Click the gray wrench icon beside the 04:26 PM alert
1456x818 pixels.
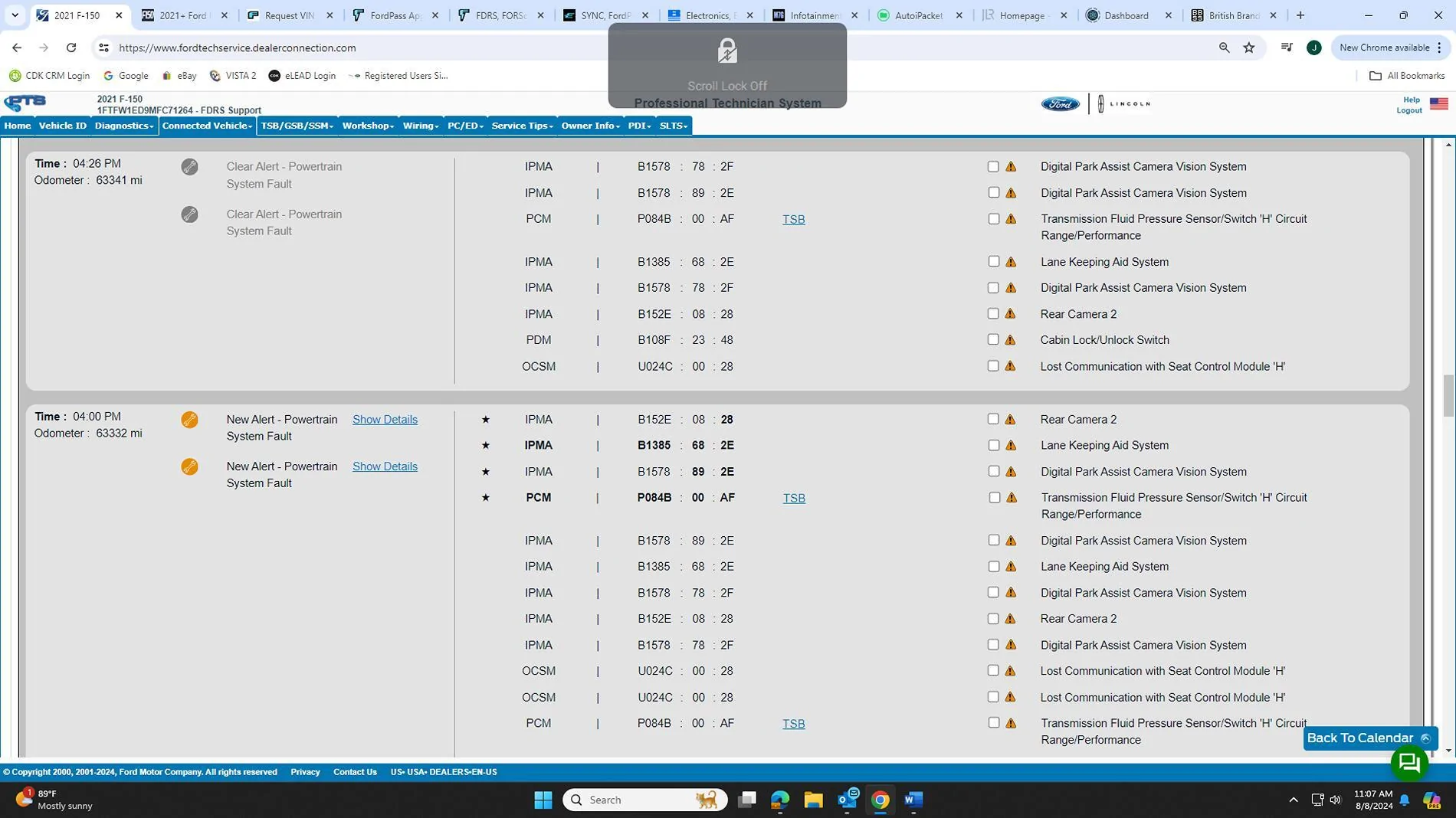pyautogui.click(x=189, y=167)
